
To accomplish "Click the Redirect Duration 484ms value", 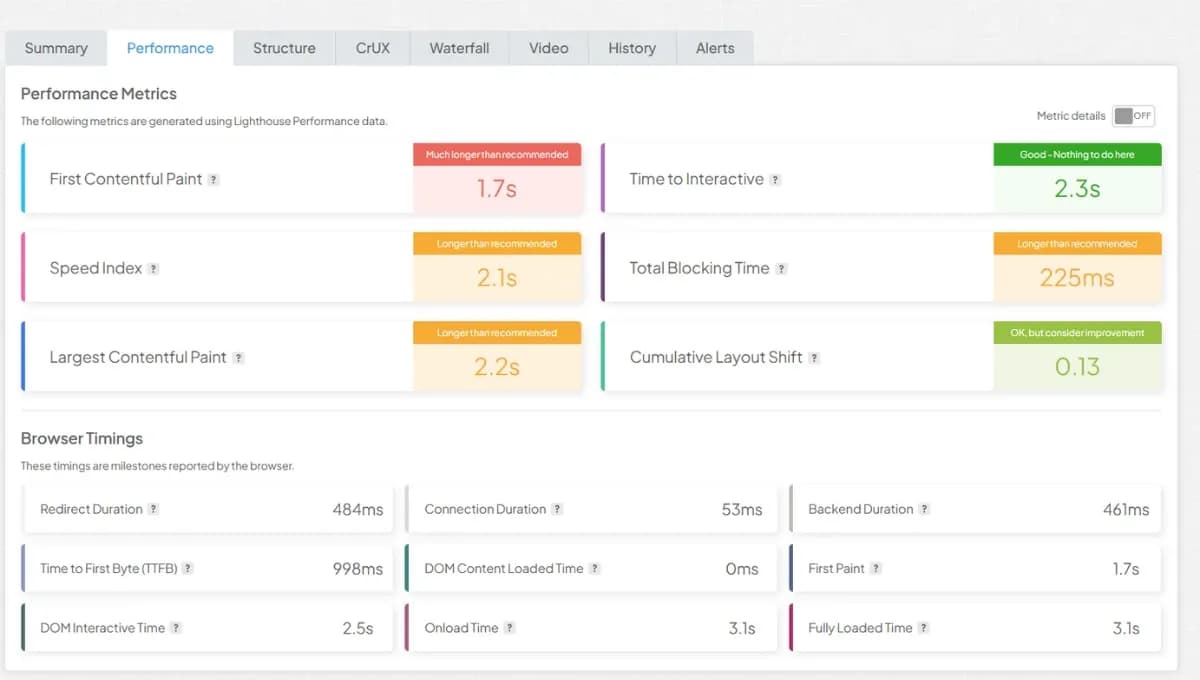I will [358, 509].
